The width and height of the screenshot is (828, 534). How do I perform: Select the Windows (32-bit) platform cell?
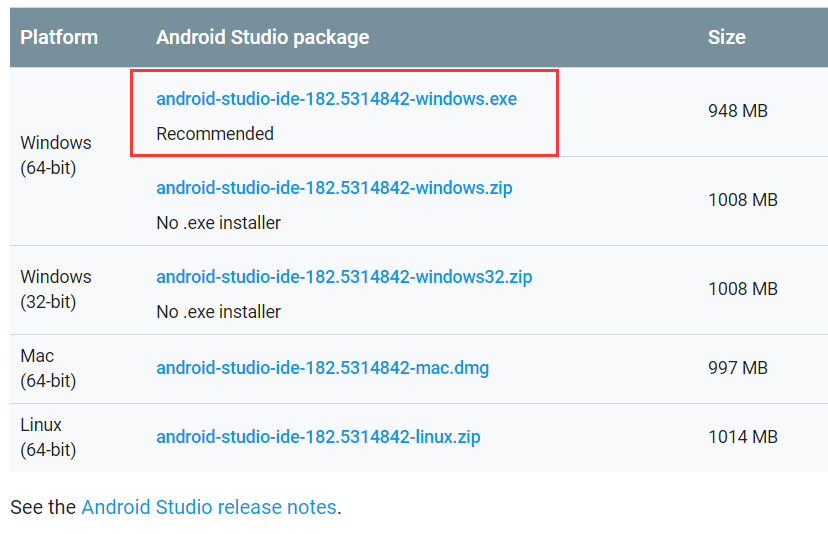[56, 289]
